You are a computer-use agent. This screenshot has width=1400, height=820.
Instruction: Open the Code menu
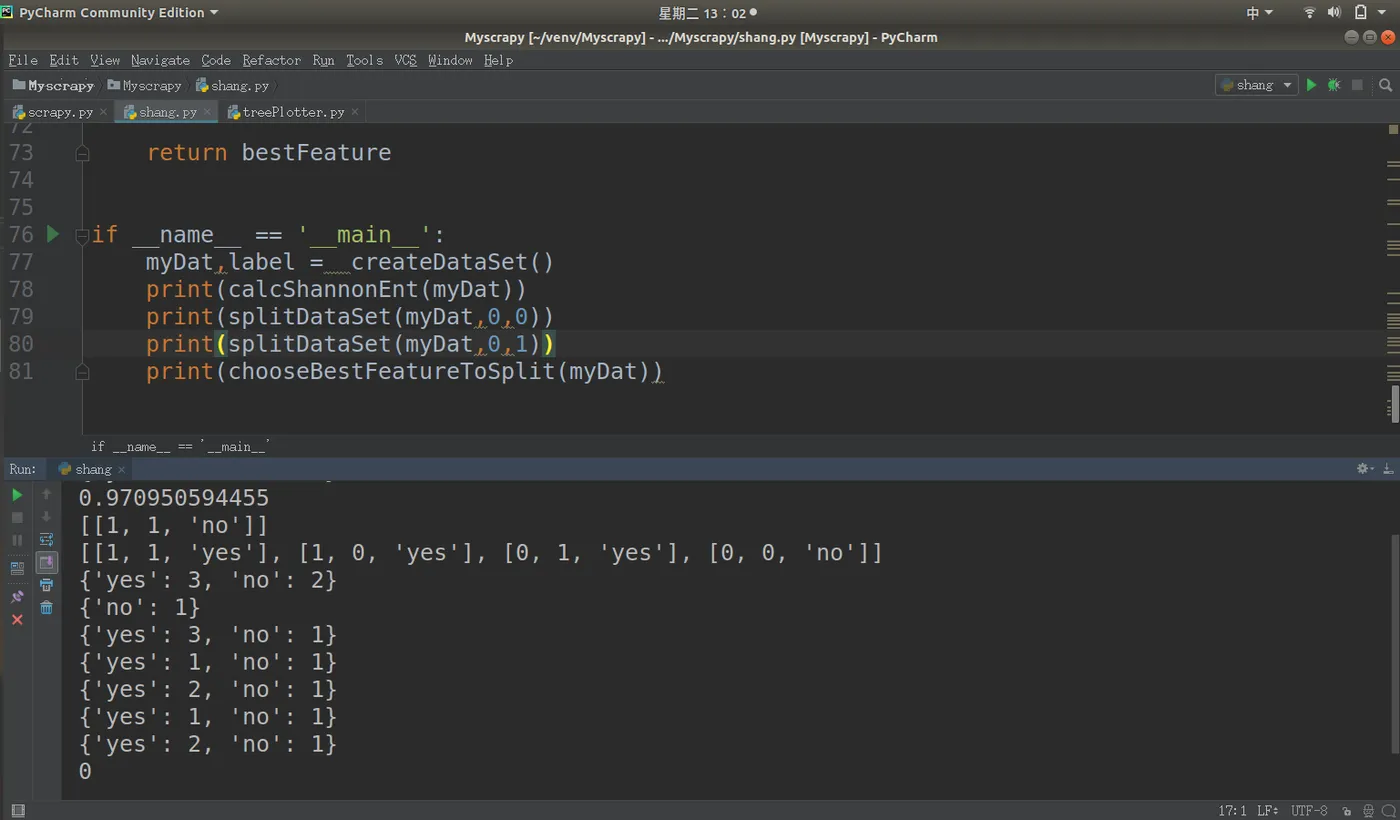[x=216, y=60]
